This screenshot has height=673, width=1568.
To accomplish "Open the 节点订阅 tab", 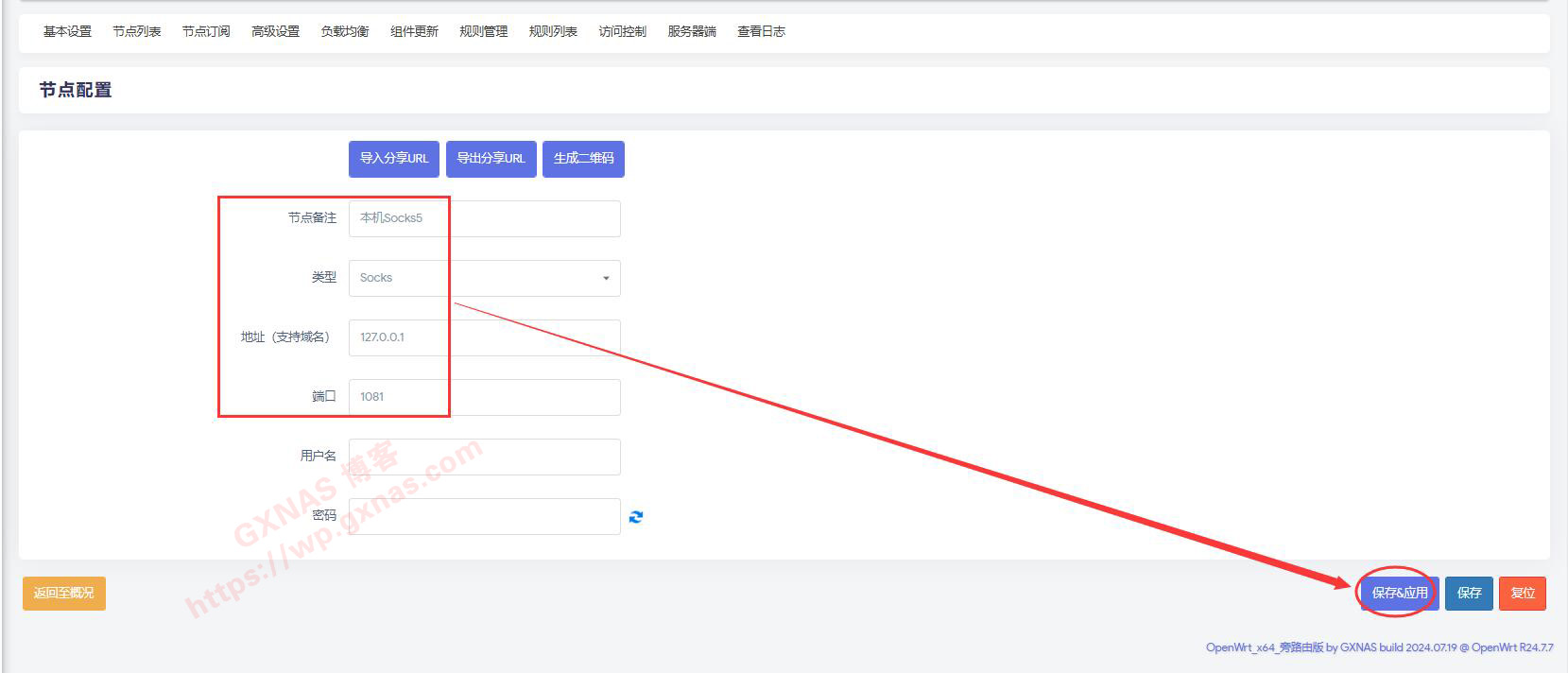I will [x=206, y=31].
